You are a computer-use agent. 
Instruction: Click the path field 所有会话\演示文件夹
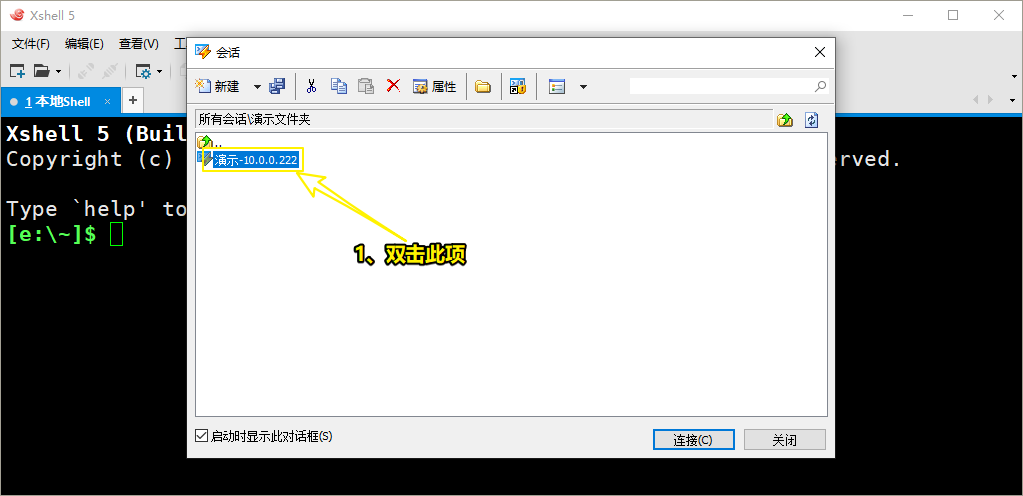483,119
